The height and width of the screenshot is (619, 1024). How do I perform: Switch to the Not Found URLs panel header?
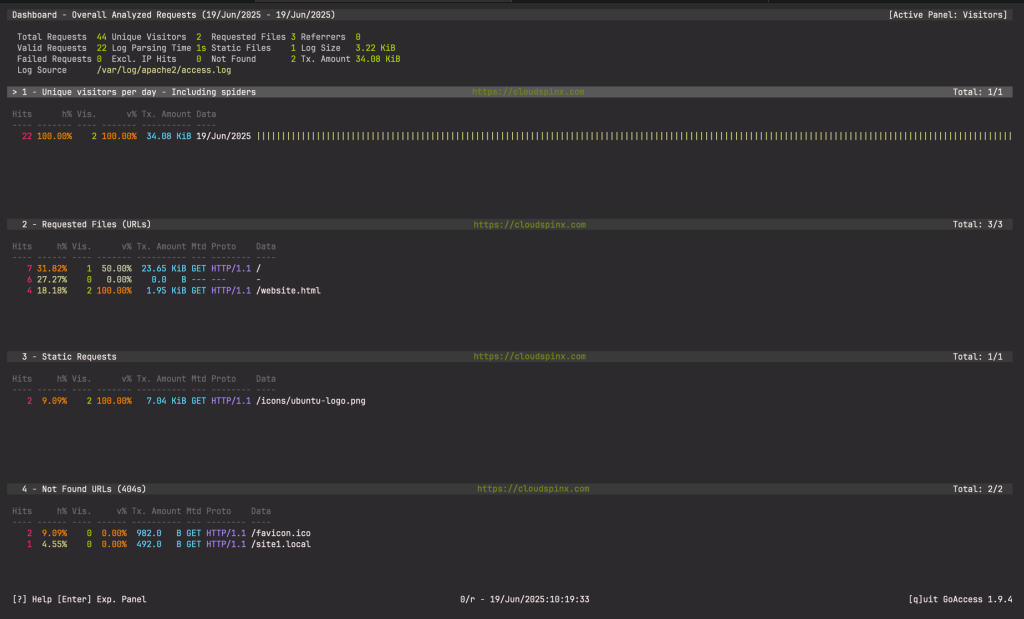(82, 488)
